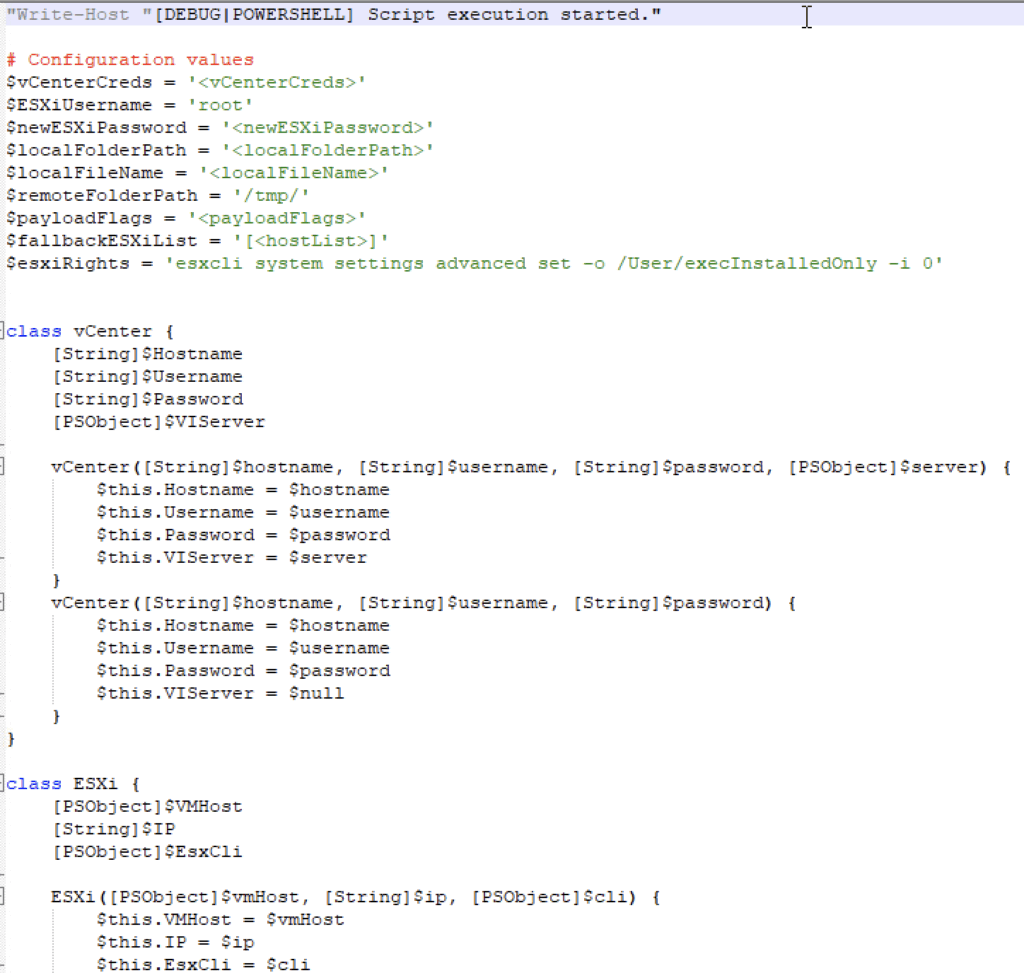
Task: Click the [String]$Username property line
Action: pyautogui.click(x=148, y=377)
